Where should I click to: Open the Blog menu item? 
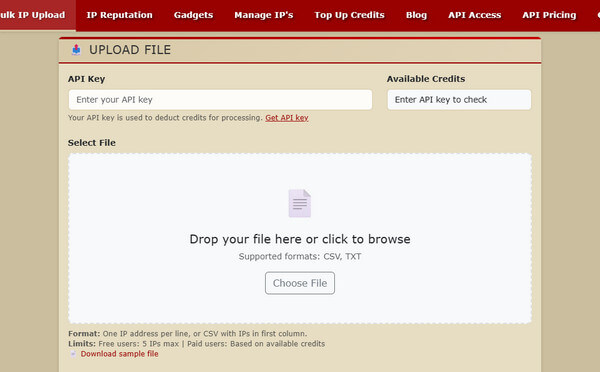pyautogui.click(x=416, y=15)
